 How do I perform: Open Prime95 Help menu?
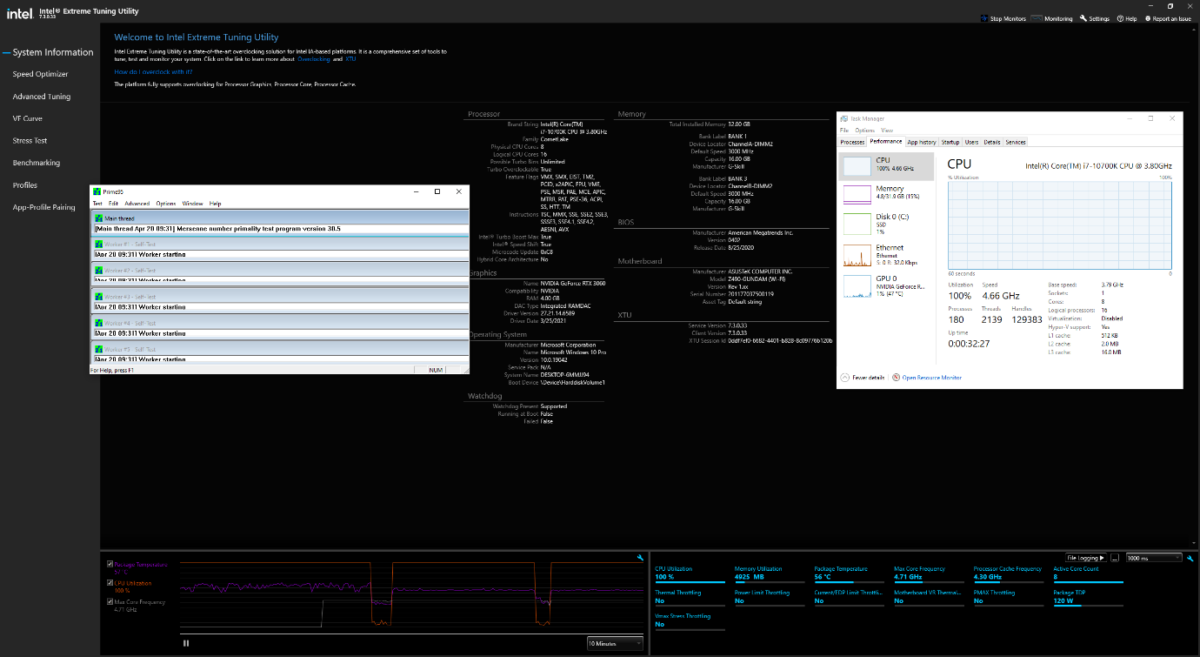215,203
